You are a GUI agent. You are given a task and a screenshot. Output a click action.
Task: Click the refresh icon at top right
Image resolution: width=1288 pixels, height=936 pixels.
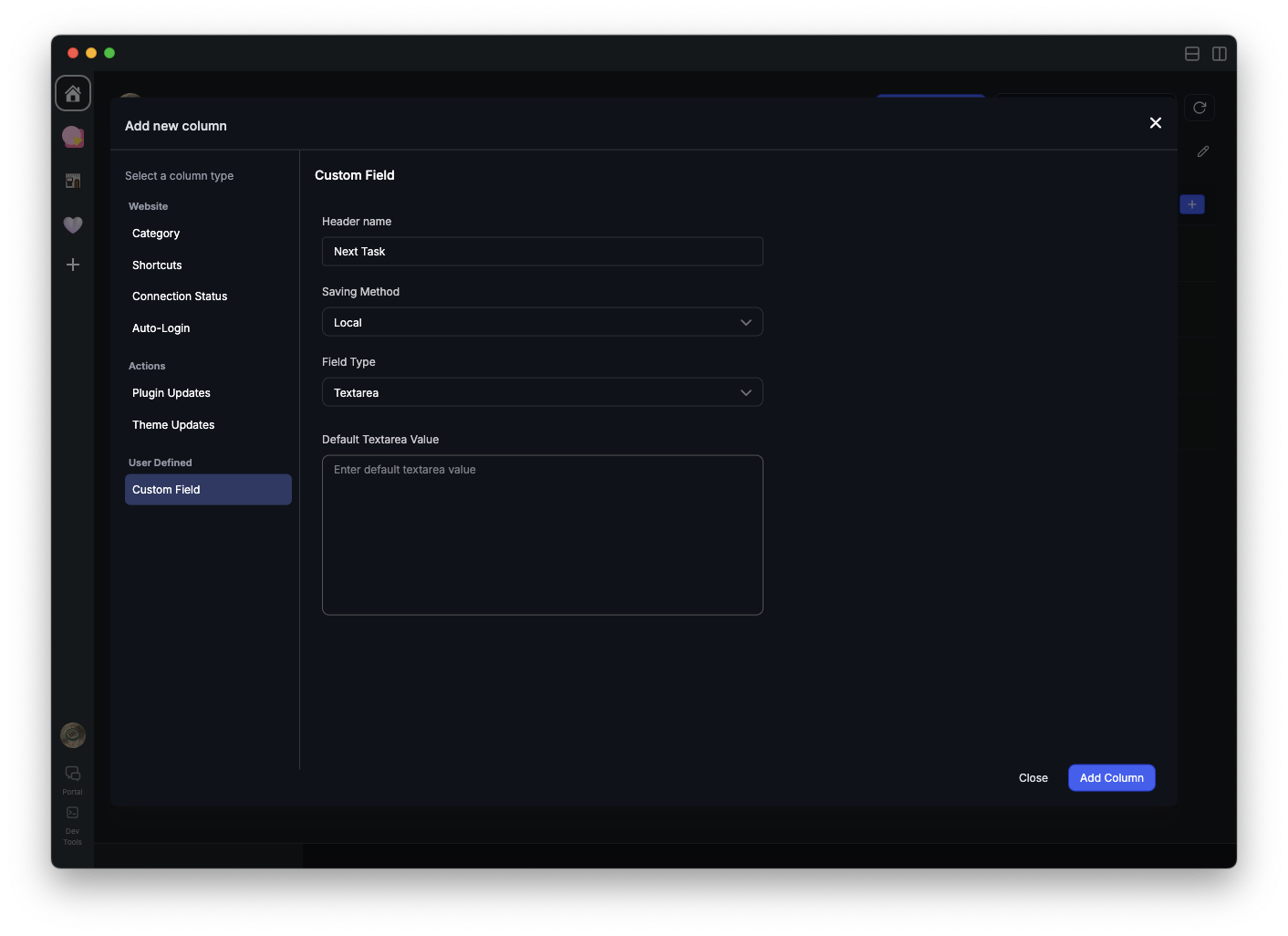point(1200,108)
